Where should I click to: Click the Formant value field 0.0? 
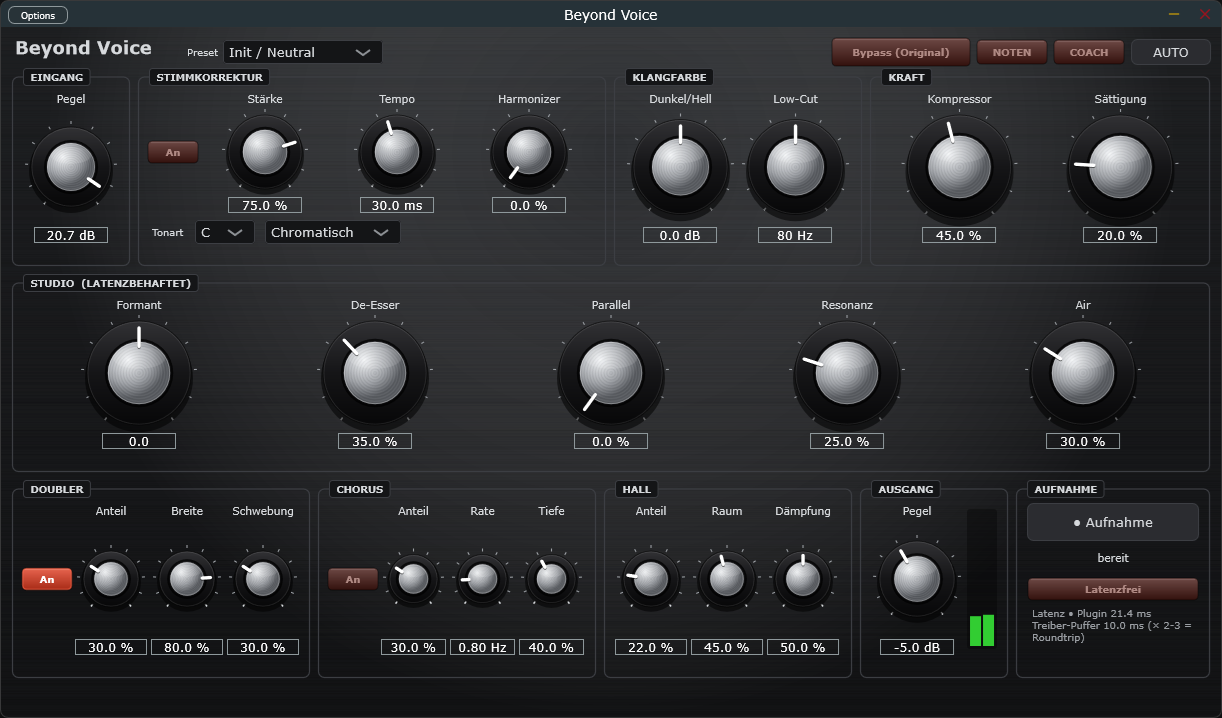pos(139,441)
